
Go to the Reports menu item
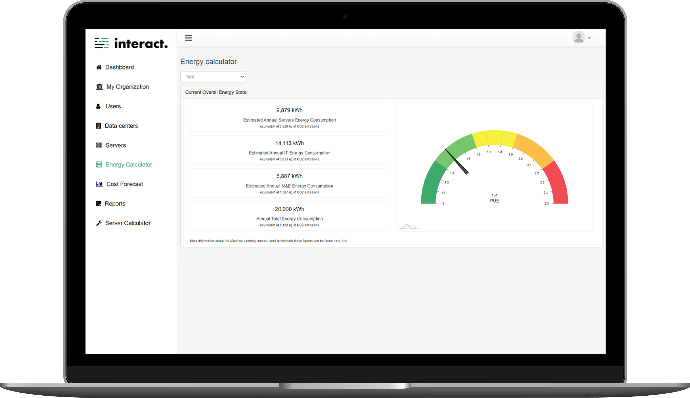tap(110, 203)
